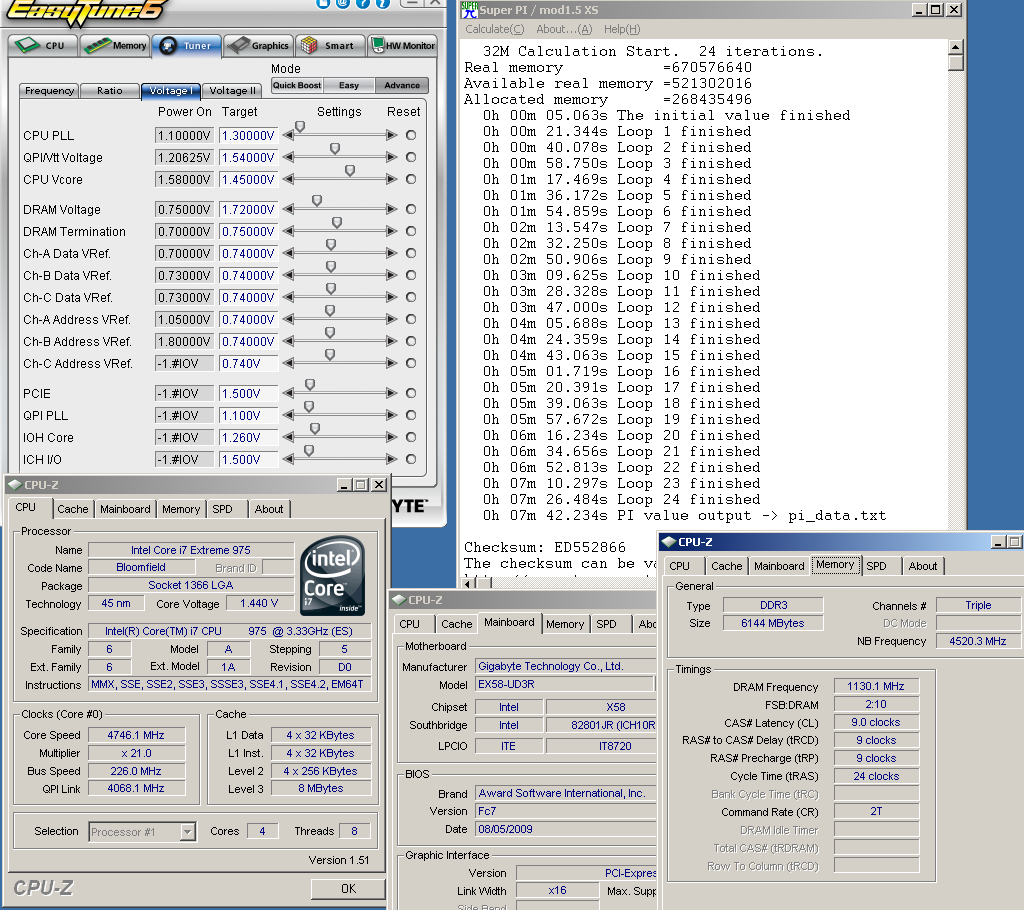Open Help menu in Super PI
1024x910 pixels.
622,29
